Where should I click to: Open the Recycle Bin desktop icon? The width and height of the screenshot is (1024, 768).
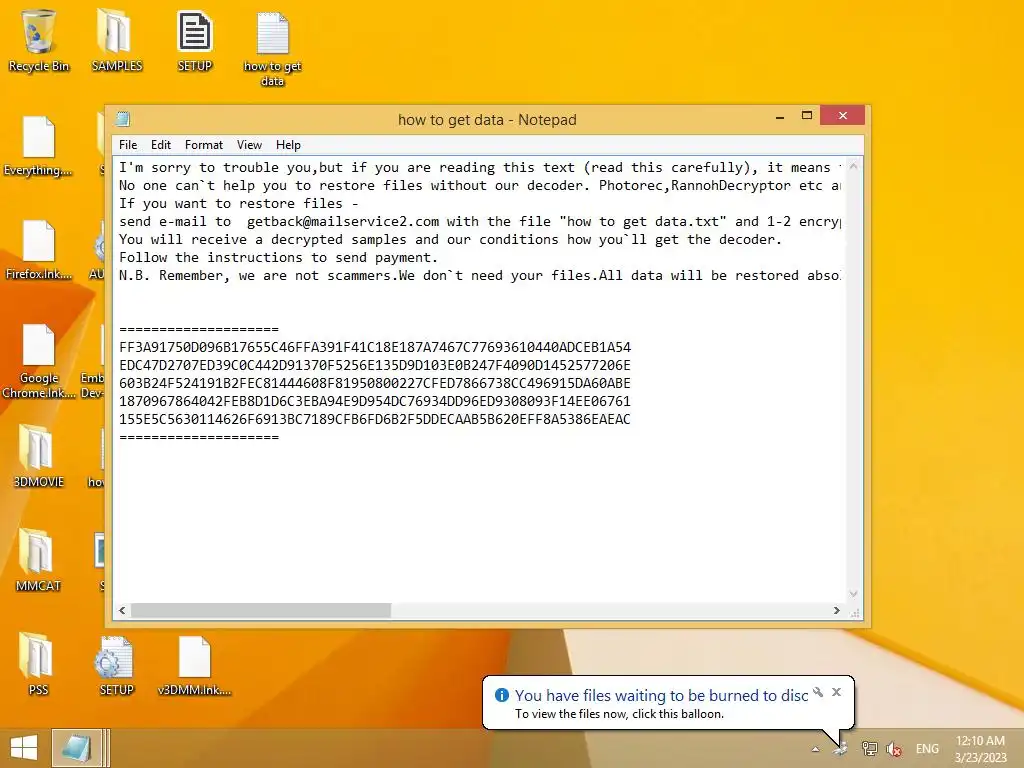pos(39,40)
